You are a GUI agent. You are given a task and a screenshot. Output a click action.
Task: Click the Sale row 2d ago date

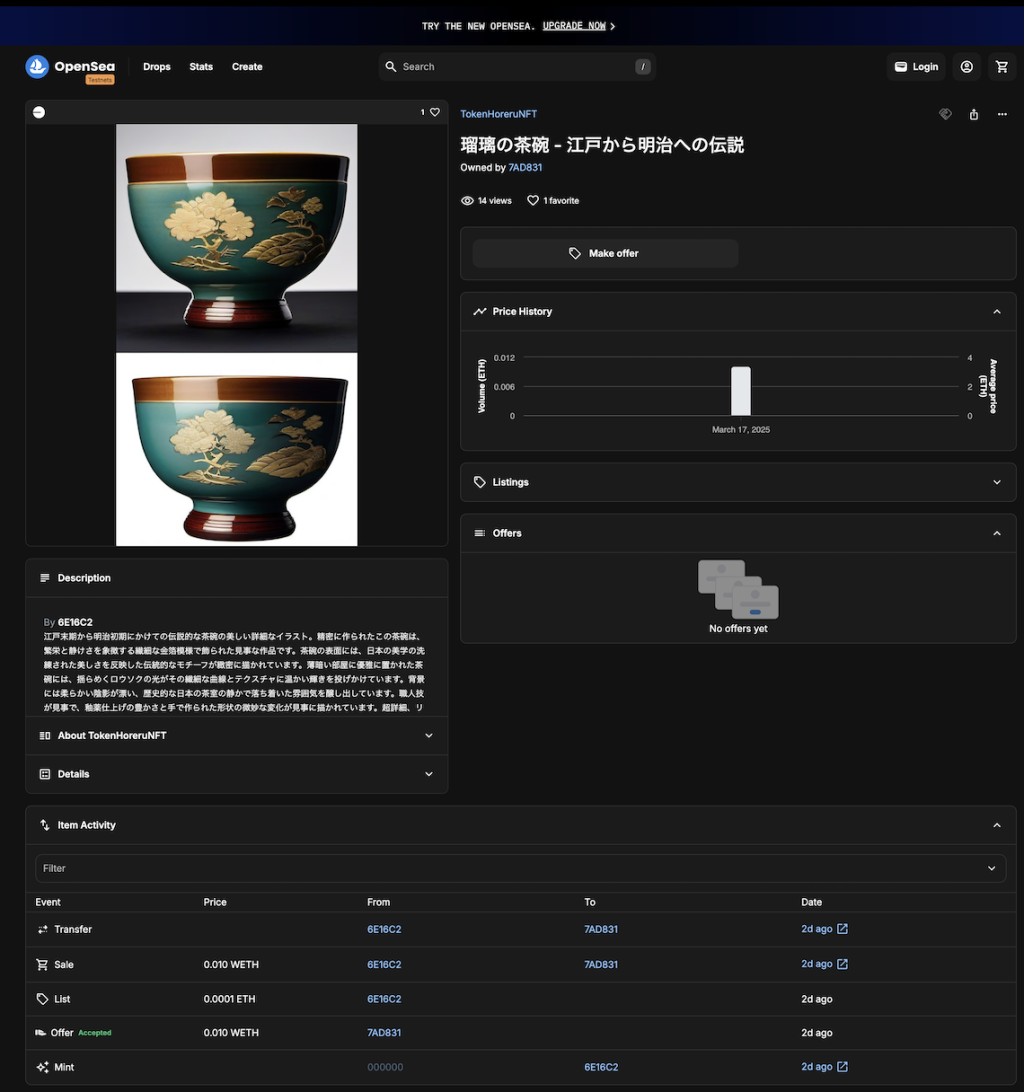click(816, 964)
